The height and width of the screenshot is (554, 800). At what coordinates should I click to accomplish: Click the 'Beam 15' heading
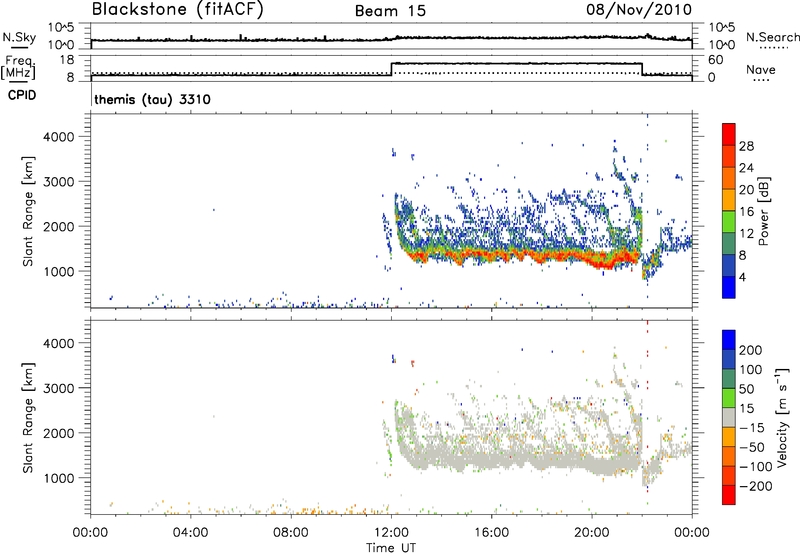coord(390,11)
